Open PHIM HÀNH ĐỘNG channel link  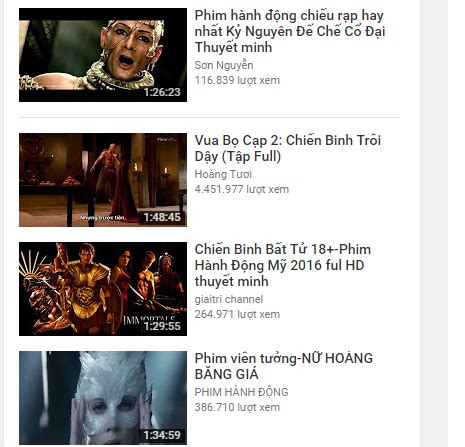tap(241, 392)
